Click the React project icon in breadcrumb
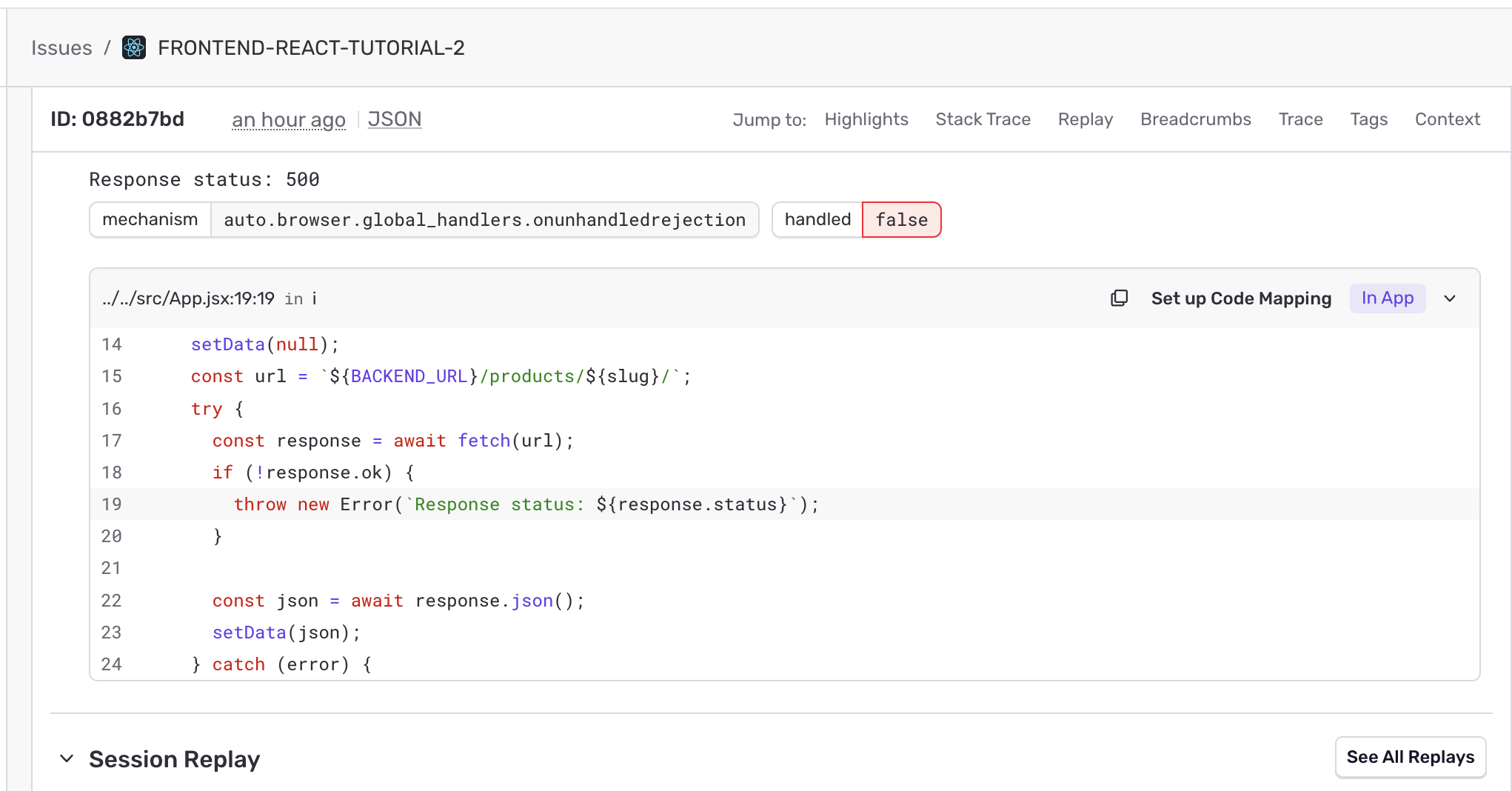Viewport: 1512px width, 791px height. 134,47
